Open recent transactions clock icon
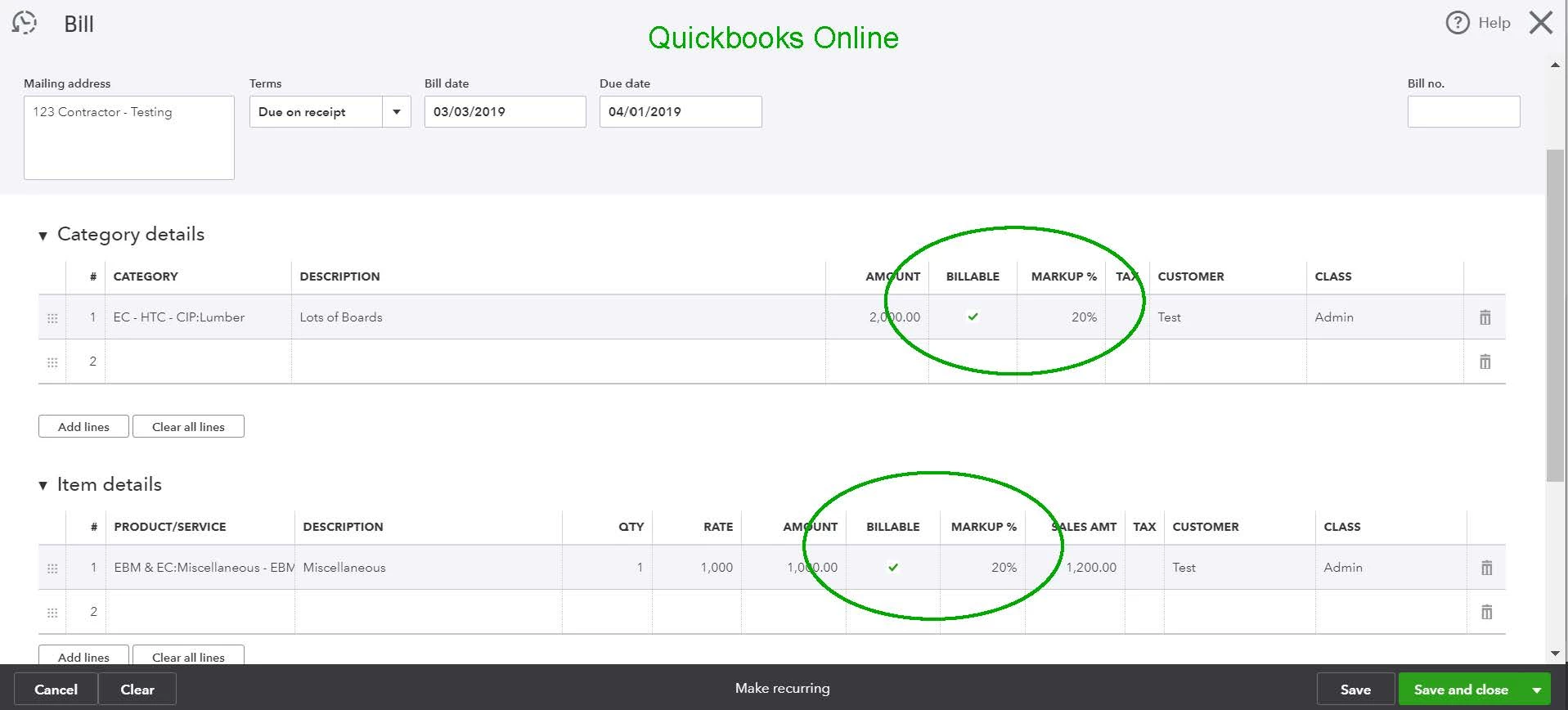 [x=25, y=23]
